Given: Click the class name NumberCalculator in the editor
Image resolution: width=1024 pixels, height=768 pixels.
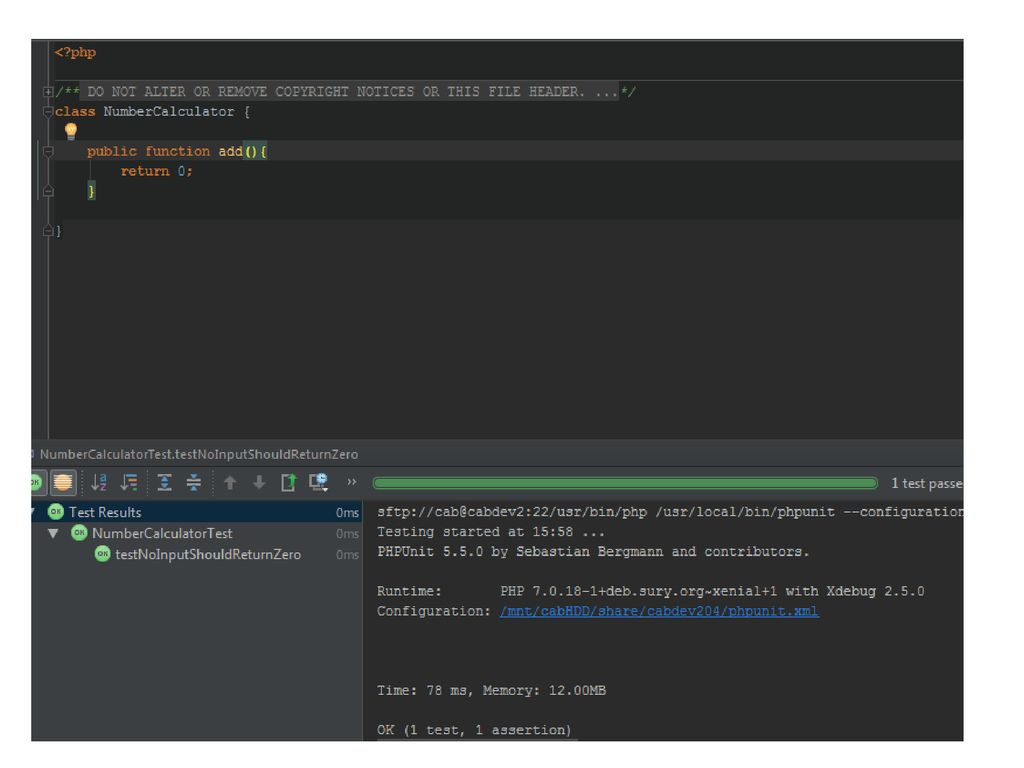Looking at the screenshot, I should pos(168,112).
